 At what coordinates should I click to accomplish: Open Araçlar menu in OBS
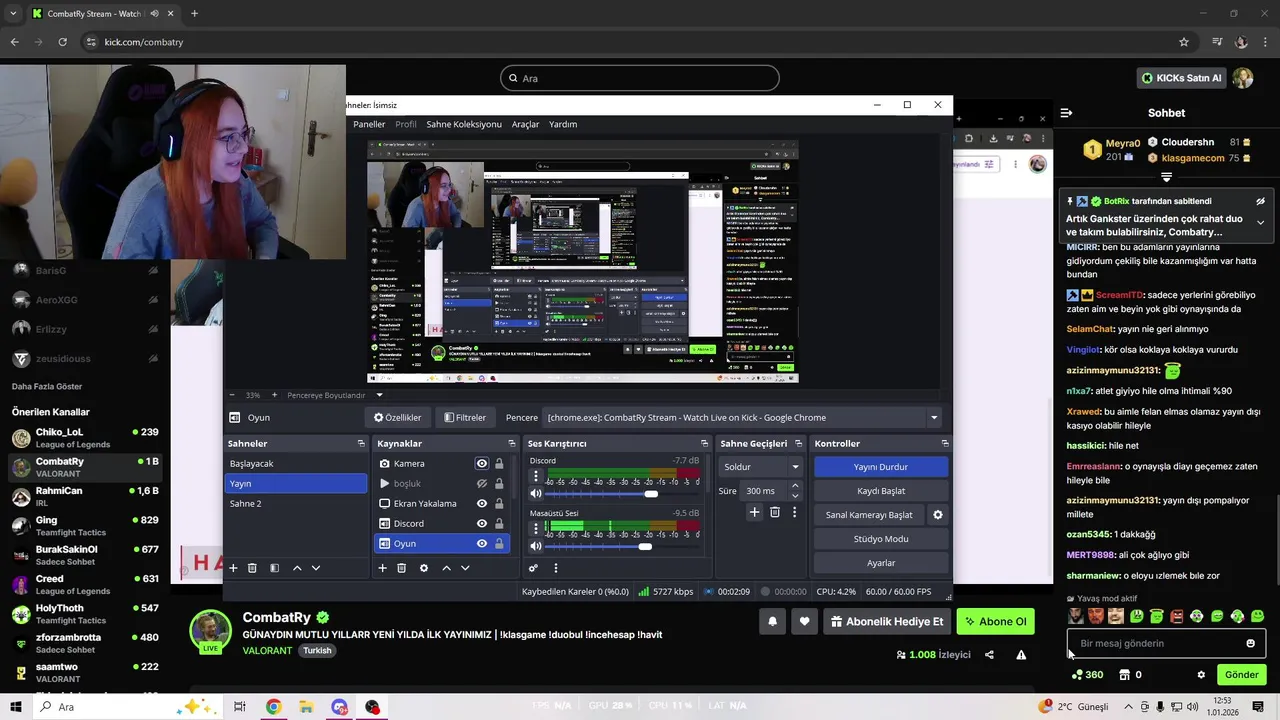coord(525,124)
